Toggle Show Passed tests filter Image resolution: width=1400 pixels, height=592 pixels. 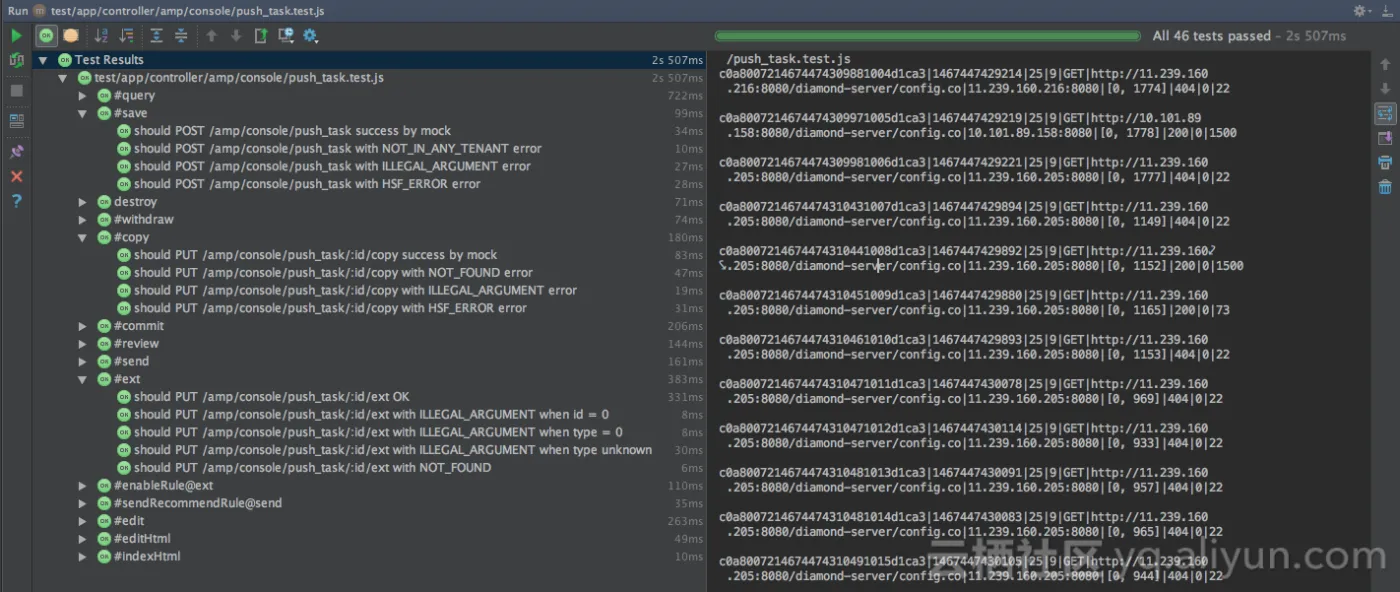47,36
